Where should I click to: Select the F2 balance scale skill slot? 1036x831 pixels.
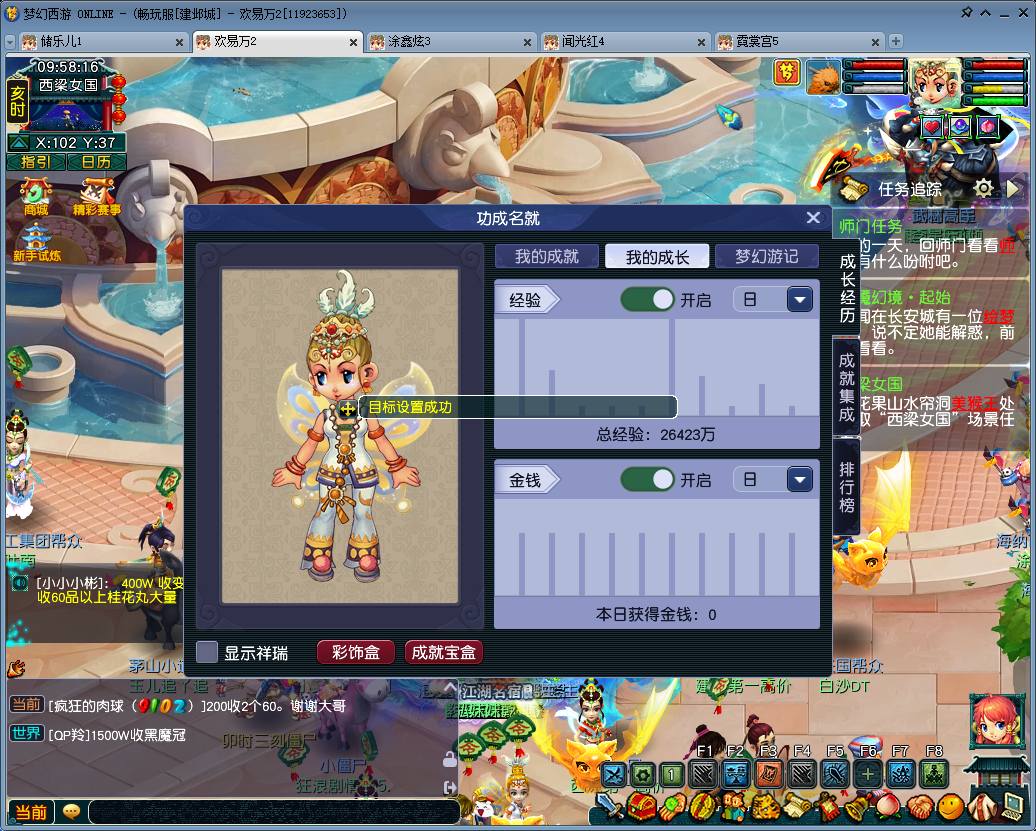pyautogui.click(x=736, y=774)
